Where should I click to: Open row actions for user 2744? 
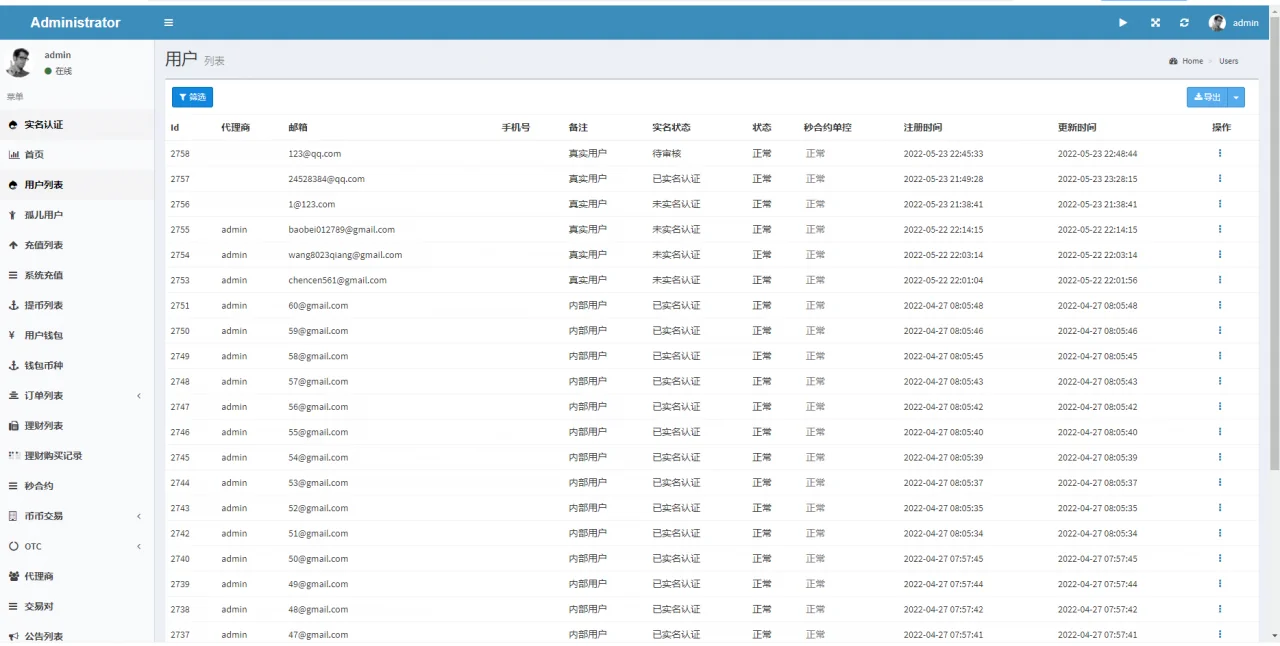click(1220, 482)
